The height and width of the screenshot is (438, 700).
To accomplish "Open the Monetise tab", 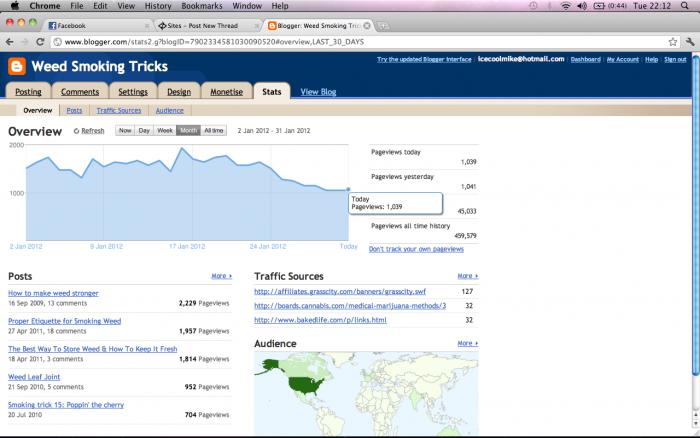I will click(227, 92).
